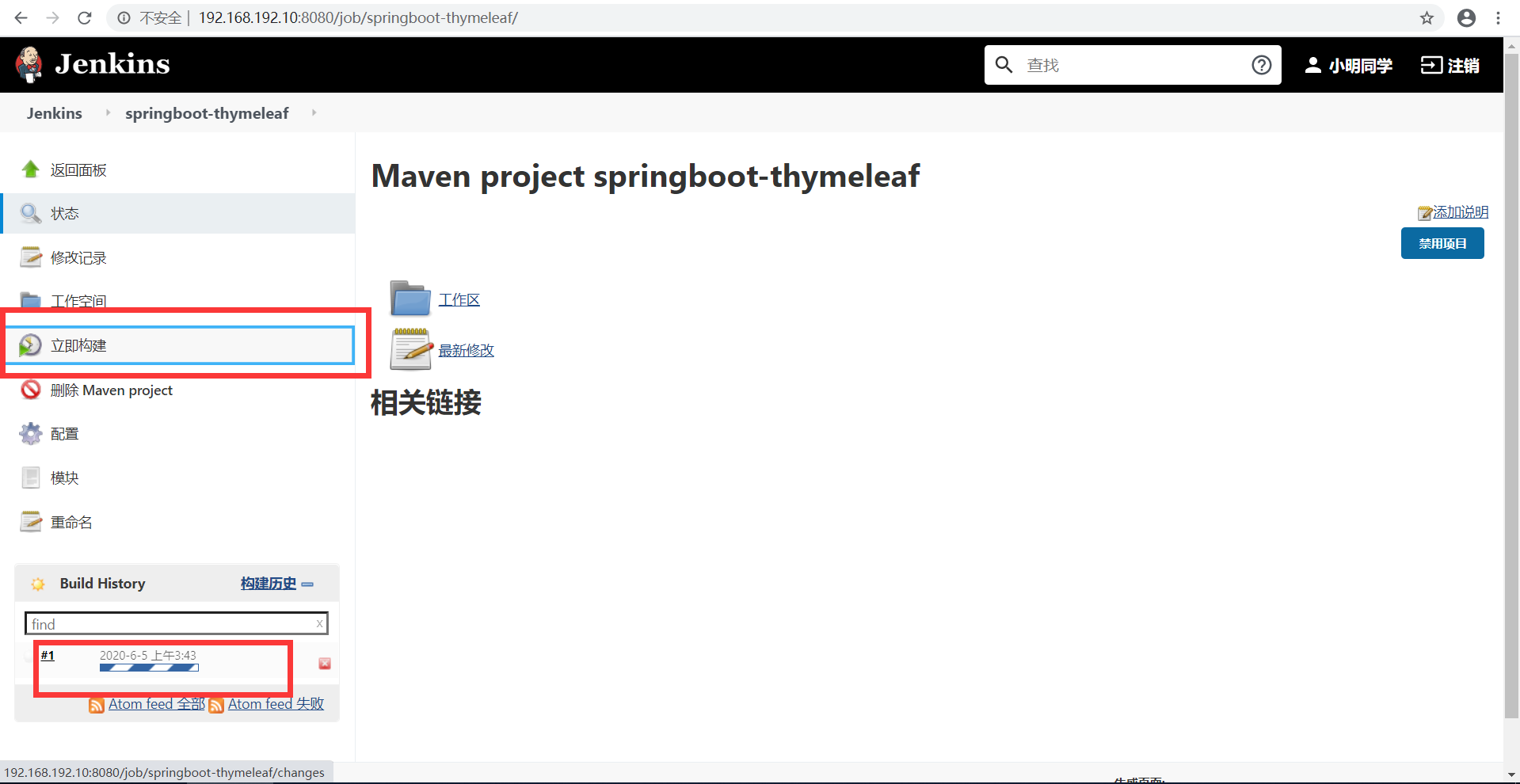Expand the Jenkins breadcrumb arrow
The width and height of the screenshot is (1520, 784).
tap(108, 112)
